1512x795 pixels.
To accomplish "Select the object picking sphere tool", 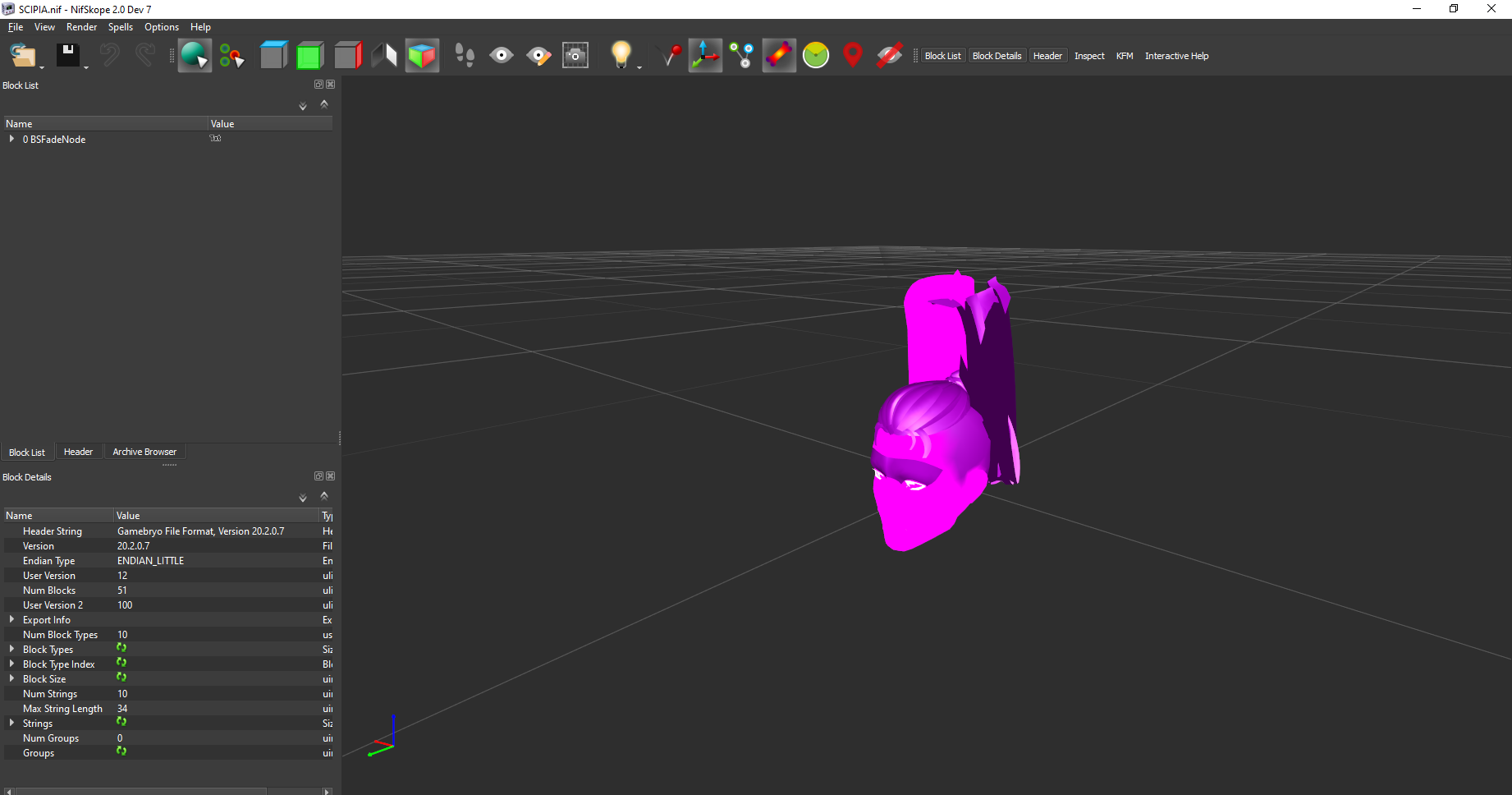I will pyautogui.click(x=195, y=56).
